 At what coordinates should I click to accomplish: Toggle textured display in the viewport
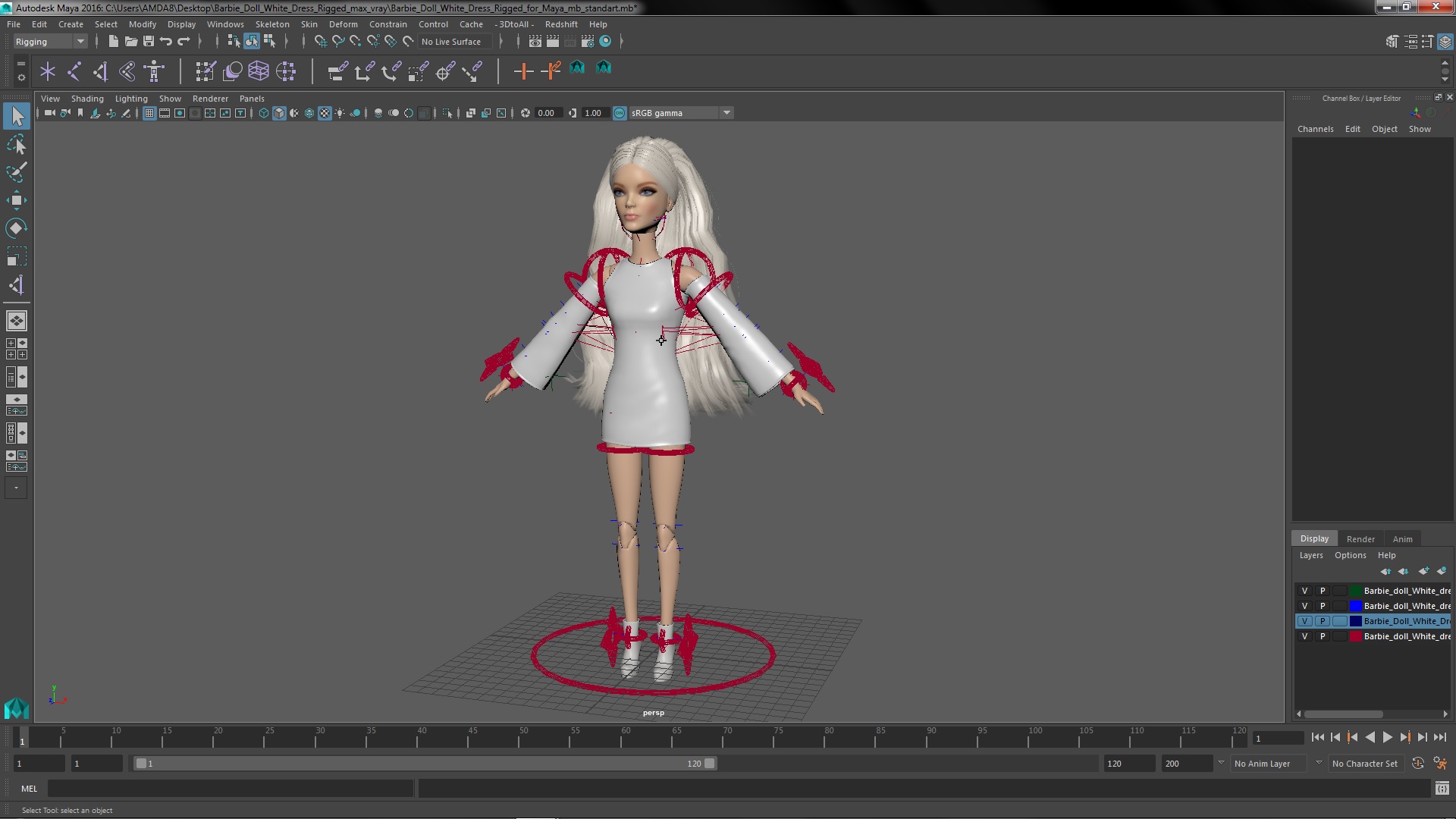point(325,113)
